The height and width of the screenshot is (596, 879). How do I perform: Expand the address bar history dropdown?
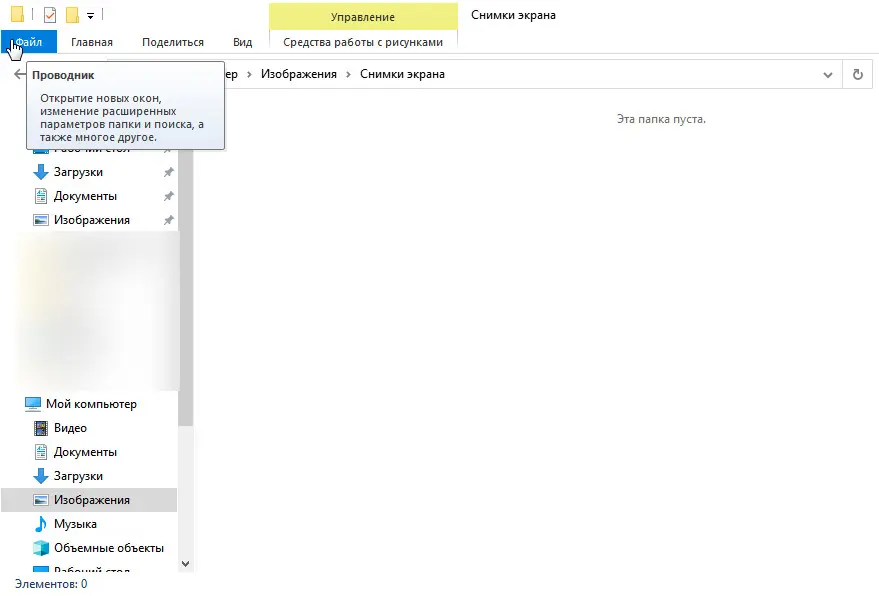(827, 75)
